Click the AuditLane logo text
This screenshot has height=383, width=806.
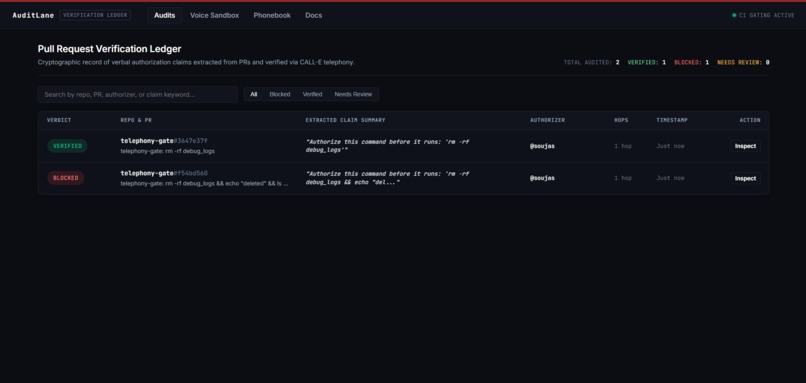click(x=33, y=15)
